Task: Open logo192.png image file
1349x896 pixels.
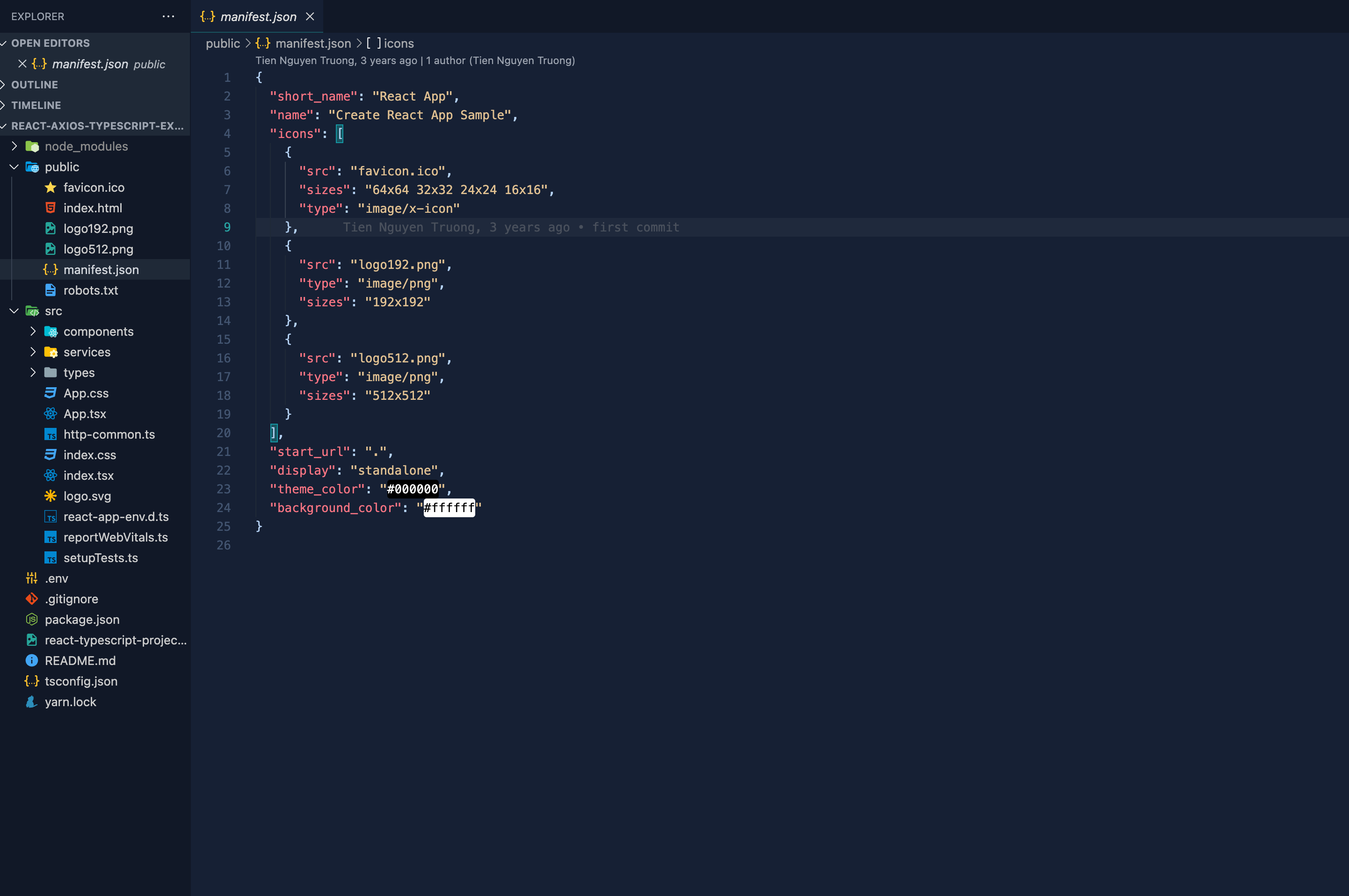Action: 98,229
